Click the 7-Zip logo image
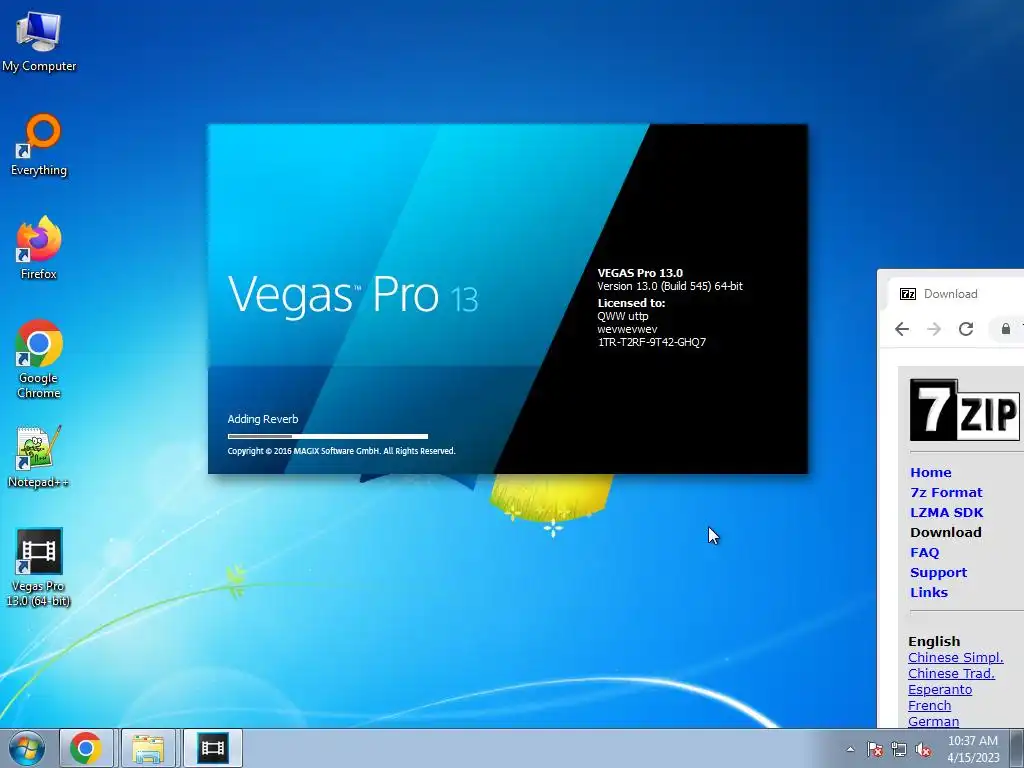This screenshot has height=768, width=1024. point(965,409)
